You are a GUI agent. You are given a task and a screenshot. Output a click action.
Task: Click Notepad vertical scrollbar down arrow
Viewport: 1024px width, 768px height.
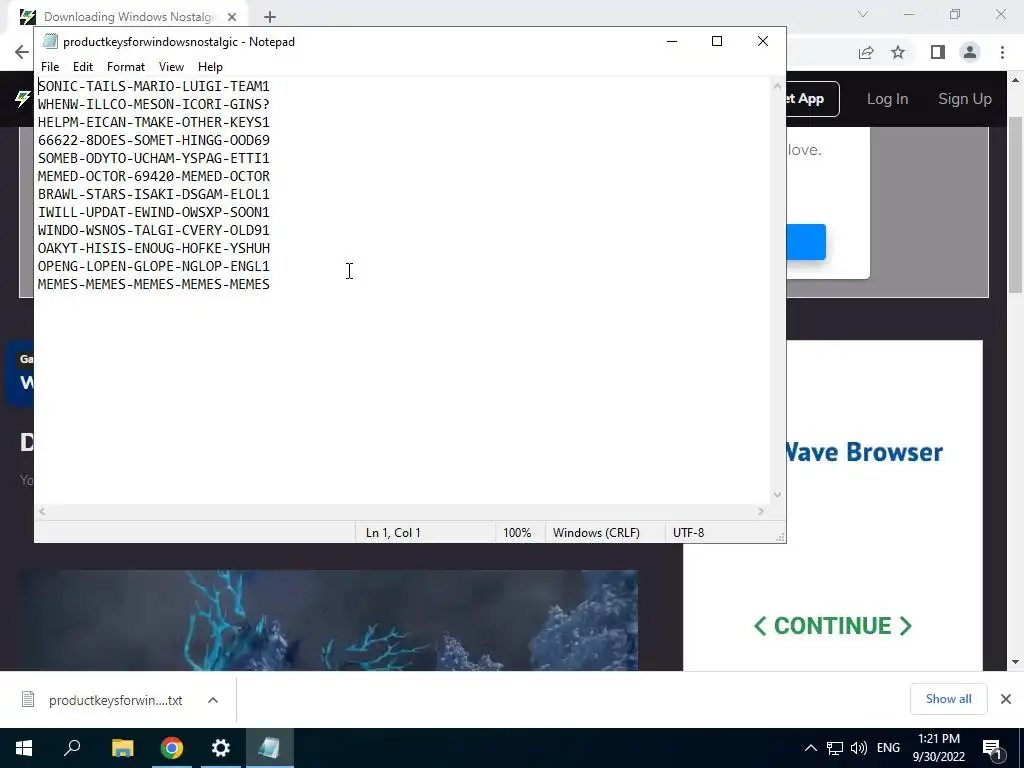click(x=777, y=495)
